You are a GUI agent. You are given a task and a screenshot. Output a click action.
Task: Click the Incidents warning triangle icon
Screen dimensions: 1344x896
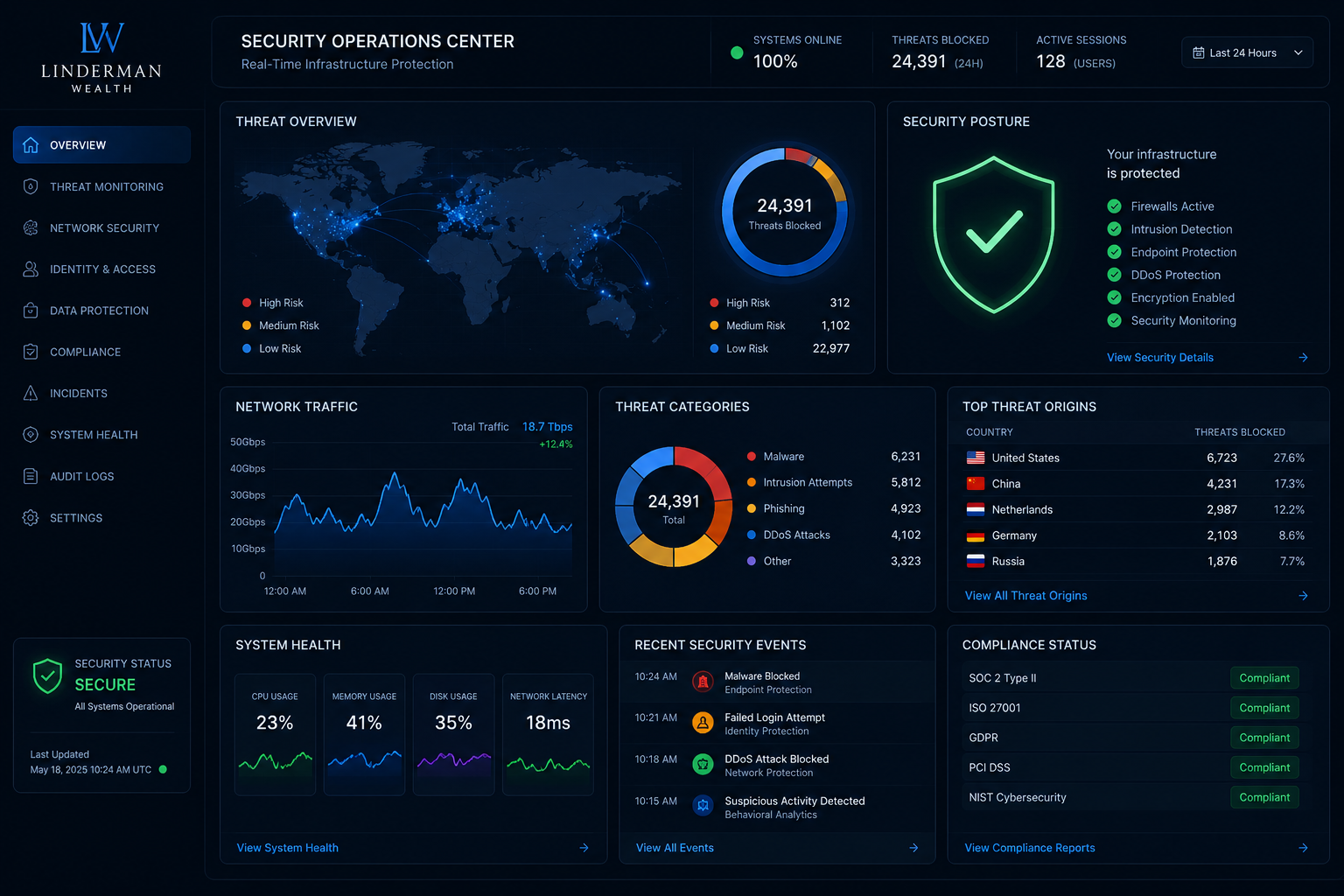[31, 393]
